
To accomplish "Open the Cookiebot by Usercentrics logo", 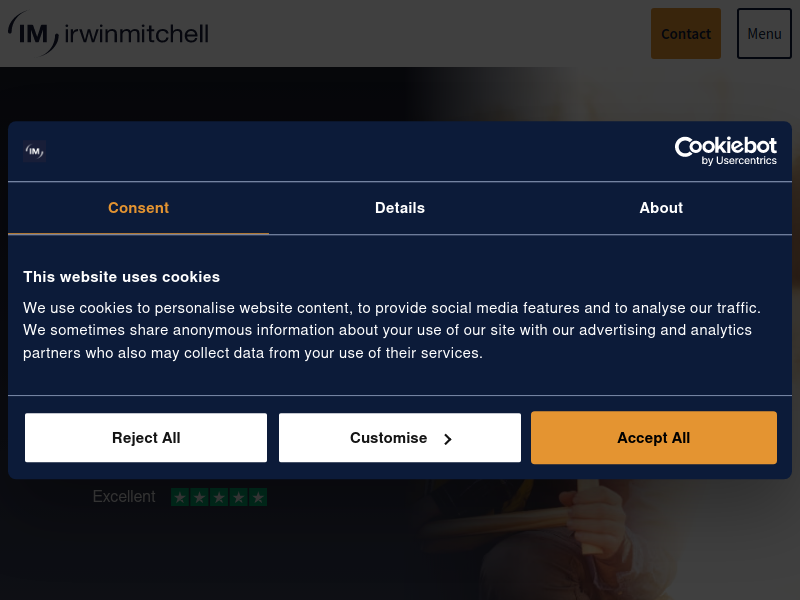I will point(725,151).
